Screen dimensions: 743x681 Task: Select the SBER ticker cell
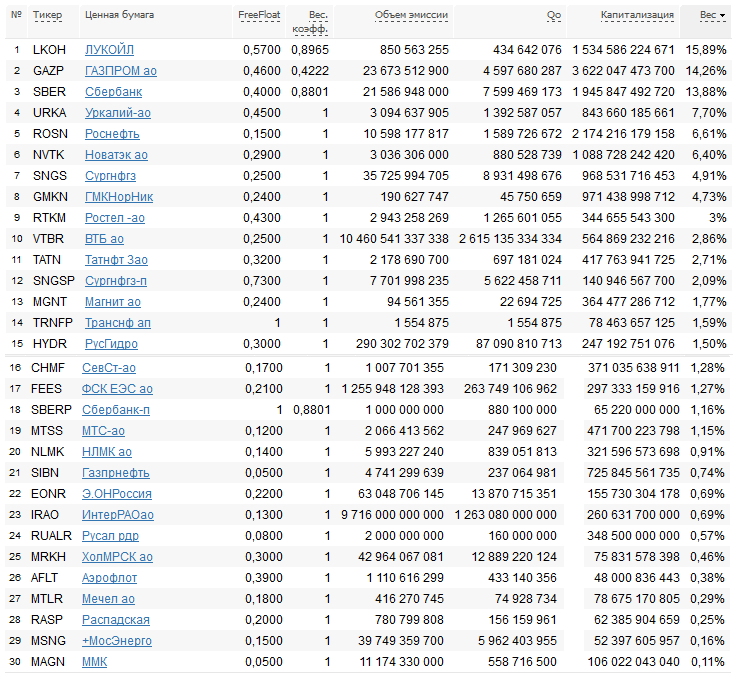pos(49,91)
